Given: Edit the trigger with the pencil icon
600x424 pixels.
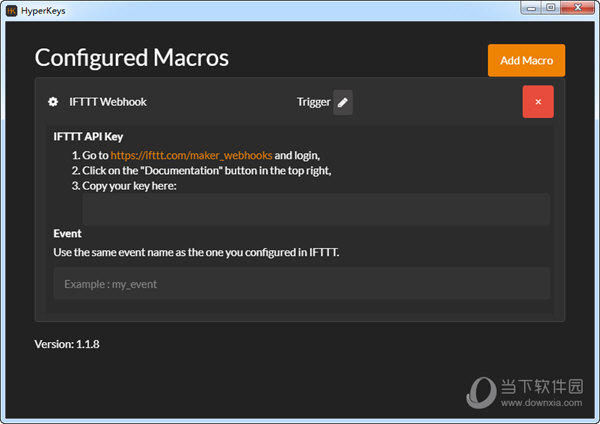Looking at the screenshot, I should click(343, 102).
